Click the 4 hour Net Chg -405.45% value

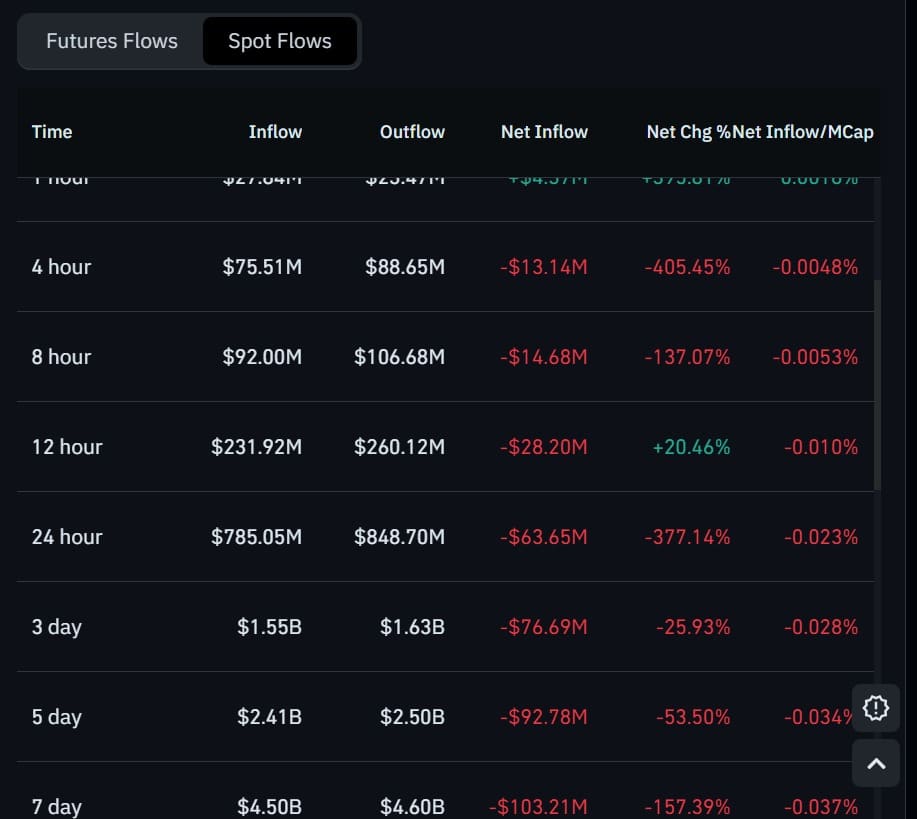[689, 267]
